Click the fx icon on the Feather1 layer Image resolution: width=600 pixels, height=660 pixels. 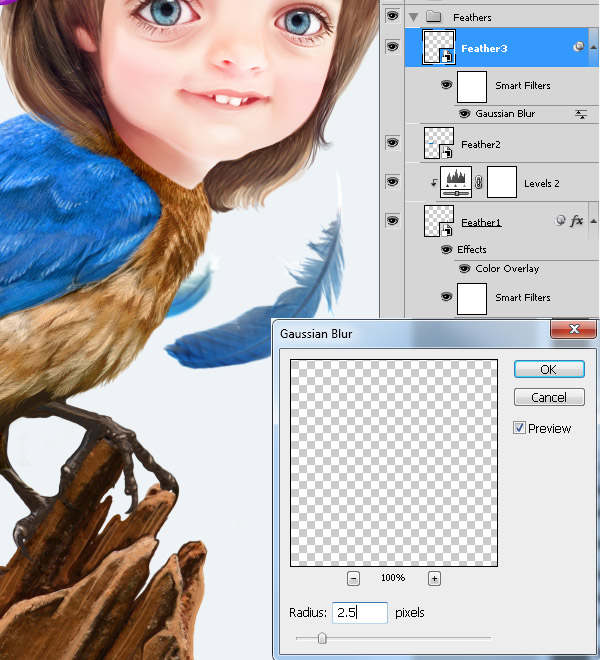(x=575, y=221)
